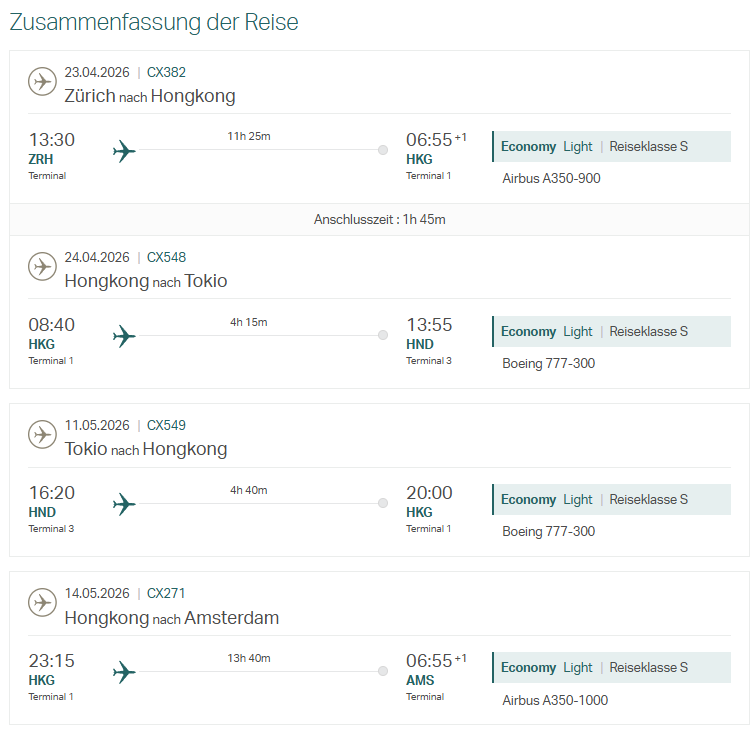
Task: Click the Anschlusszeit 1h 45m bar
Action: point(379,219)
